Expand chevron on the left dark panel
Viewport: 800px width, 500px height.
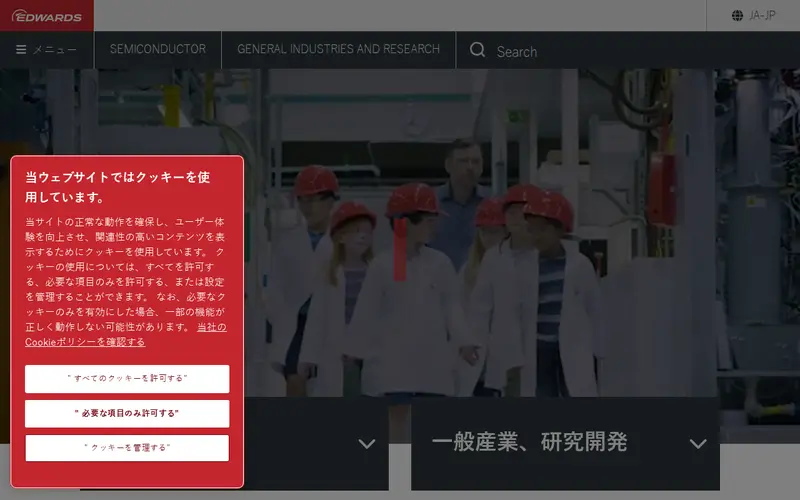(x=366, y=443)
